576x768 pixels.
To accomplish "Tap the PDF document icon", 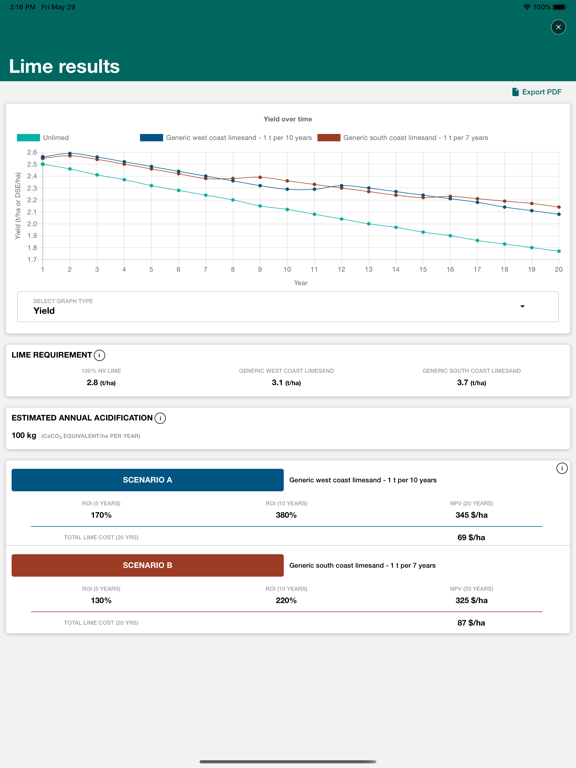I will coord(515,92).
